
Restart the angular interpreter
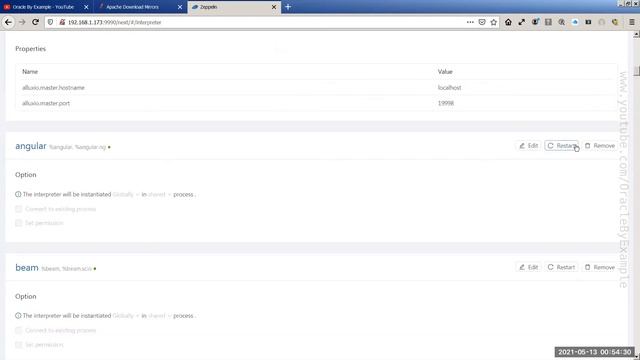[x=562, y=146]
